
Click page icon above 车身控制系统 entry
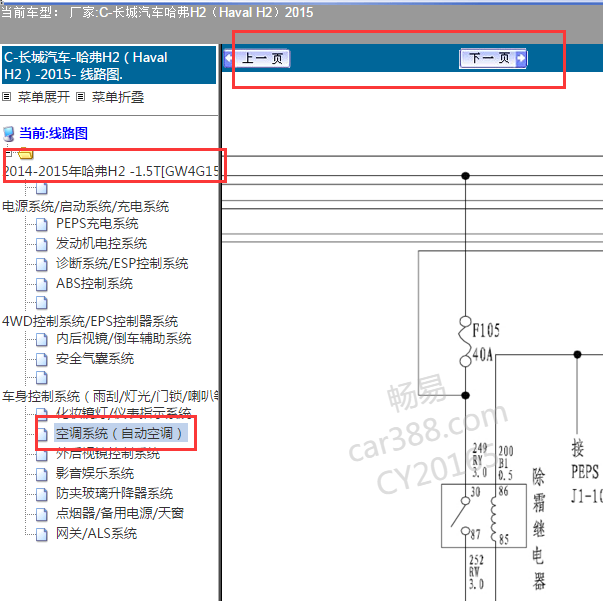point(42,378)
